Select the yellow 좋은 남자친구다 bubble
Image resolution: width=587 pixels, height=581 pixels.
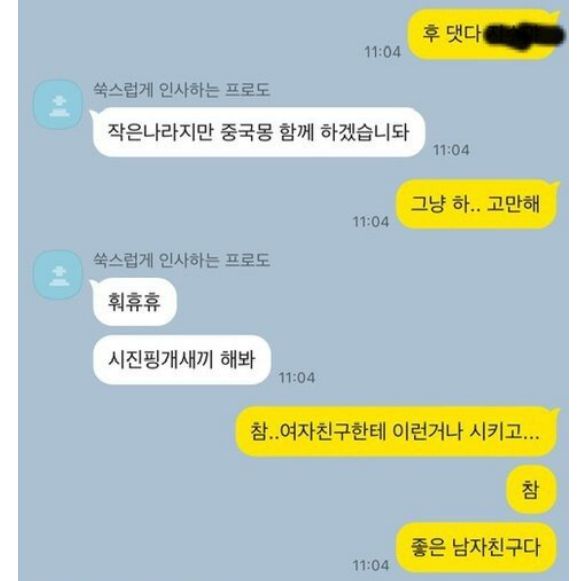(476, 547)
